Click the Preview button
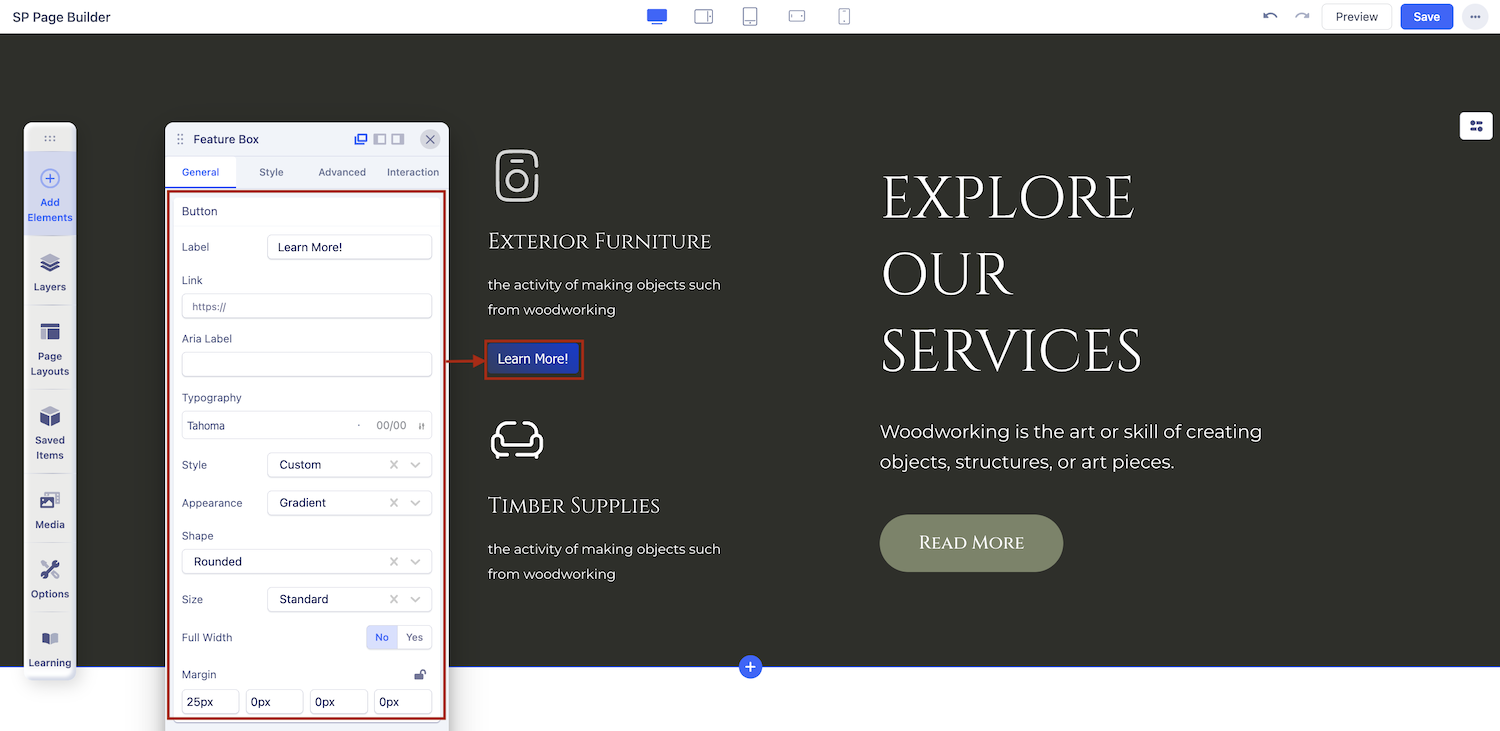Image resolution: width=1500 pixels, height=731 pixels. 1356,17
